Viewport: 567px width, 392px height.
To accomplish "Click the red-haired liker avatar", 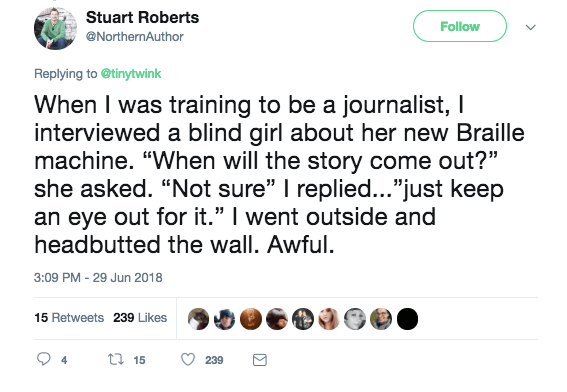I will 329,319.
